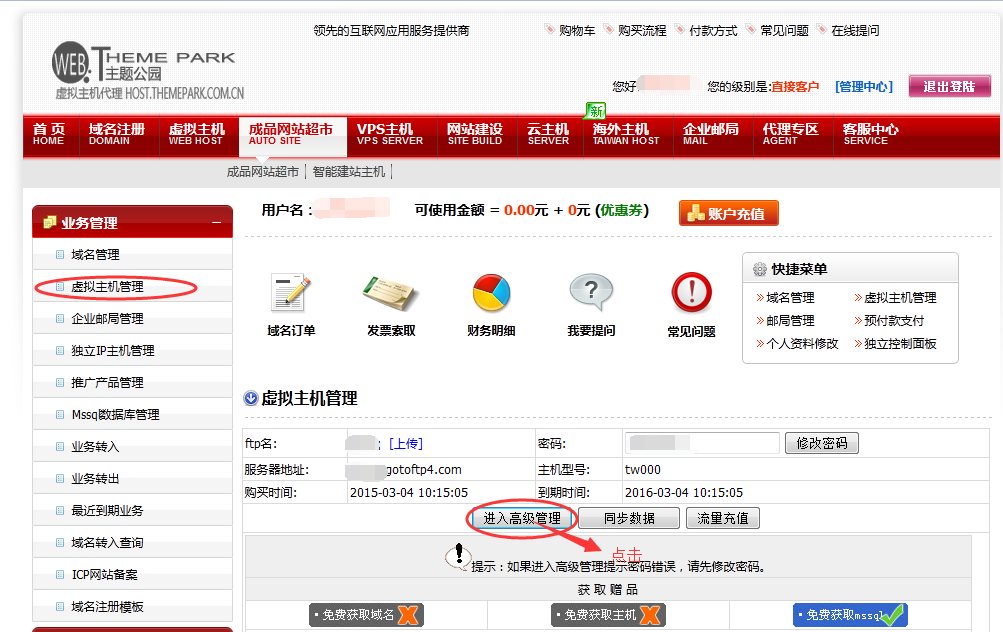Open the 我要提问 question mark icon
1003x632 pixels.
pyautogui.click(x=591, y=294)
